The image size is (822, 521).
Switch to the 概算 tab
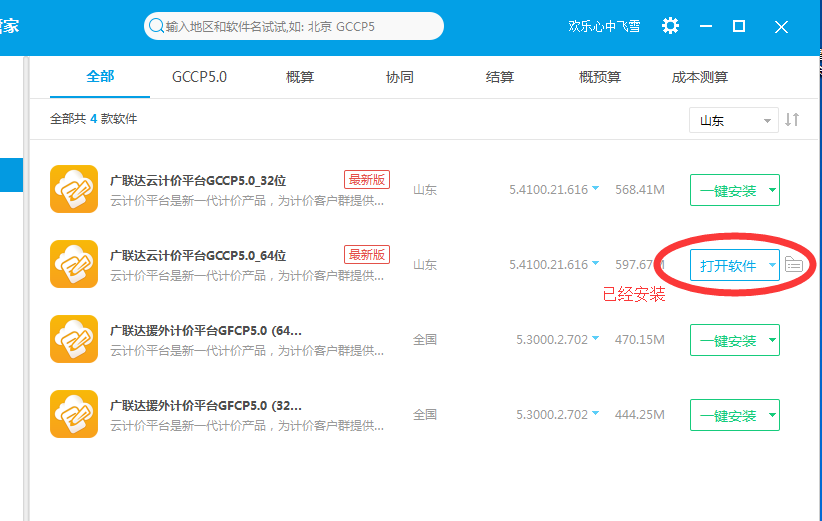(x=300, y=77)
